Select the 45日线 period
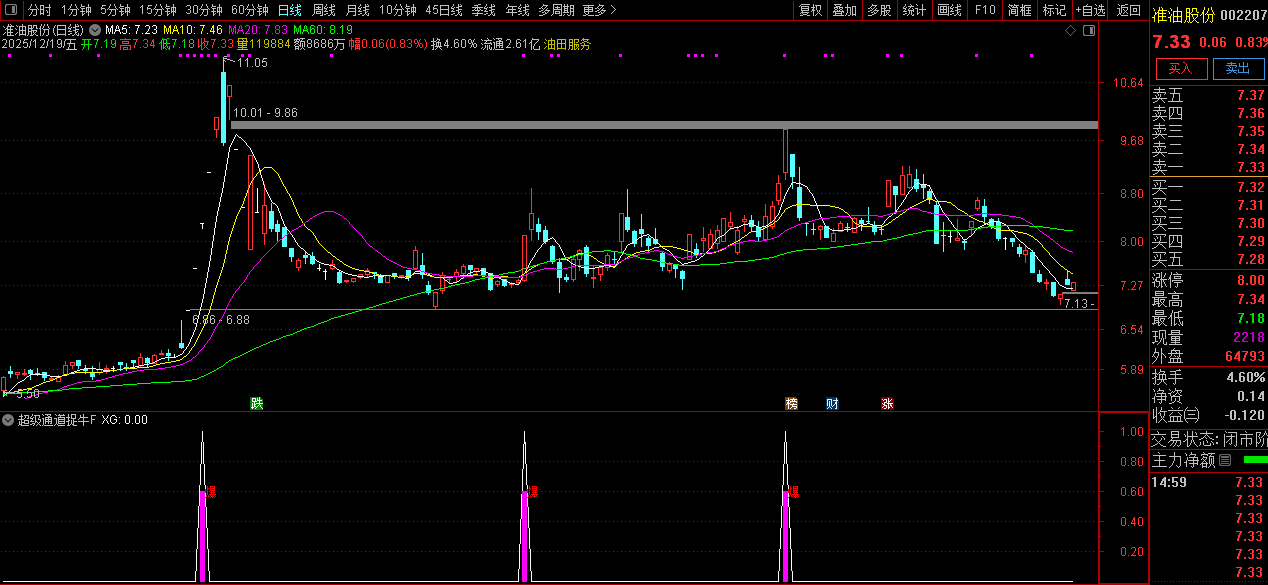This screenshot has width=1268, height=585. coord(443,10)
